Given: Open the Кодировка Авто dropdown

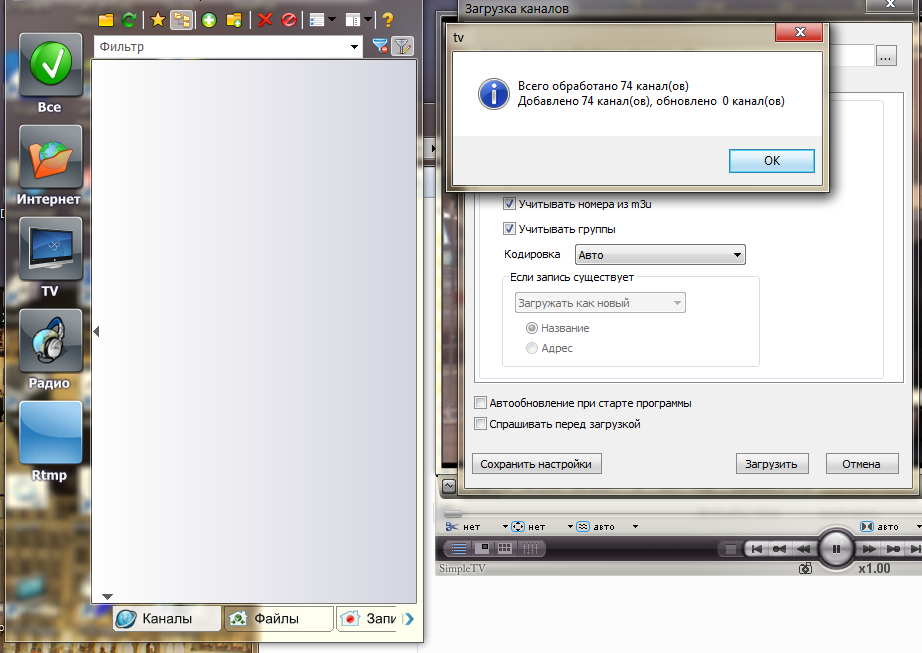Looking at the screenshot, I should point(660,254).
